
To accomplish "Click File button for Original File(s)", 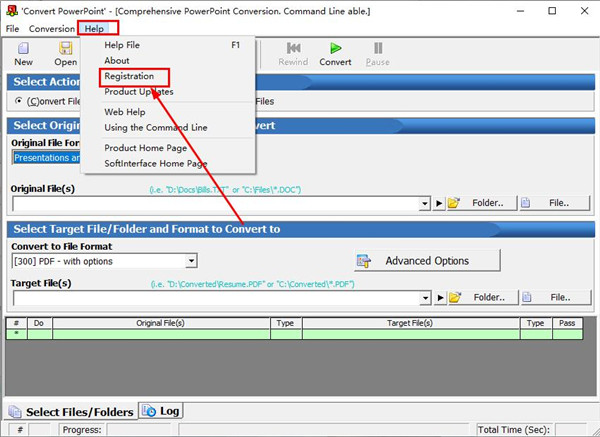I will point(554,203).
